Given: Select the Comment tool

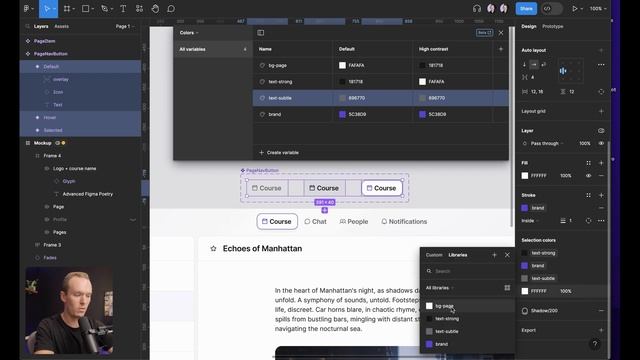Looking at the screenshot, I should point(171,9).
